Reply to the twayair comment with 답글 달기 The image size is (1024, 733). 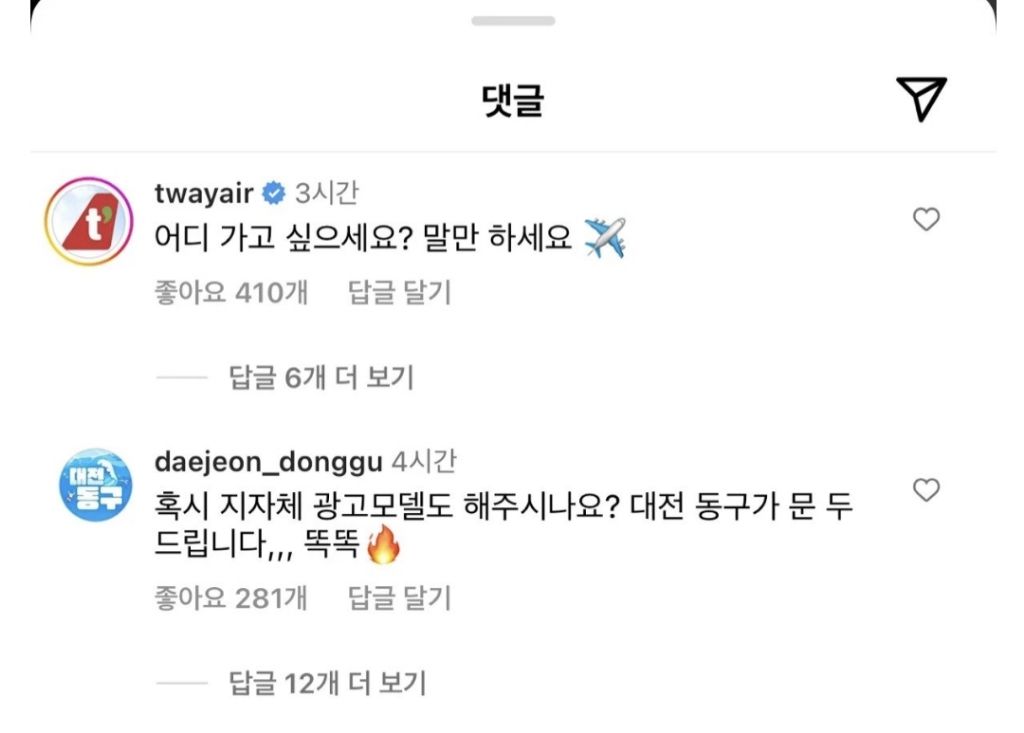399,292
